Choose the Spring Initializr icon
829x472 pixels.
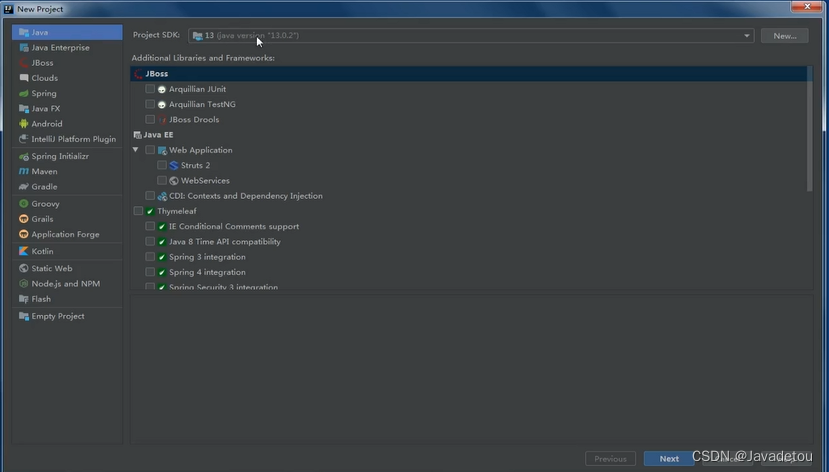pyautogui.click(x=24, y=156)
